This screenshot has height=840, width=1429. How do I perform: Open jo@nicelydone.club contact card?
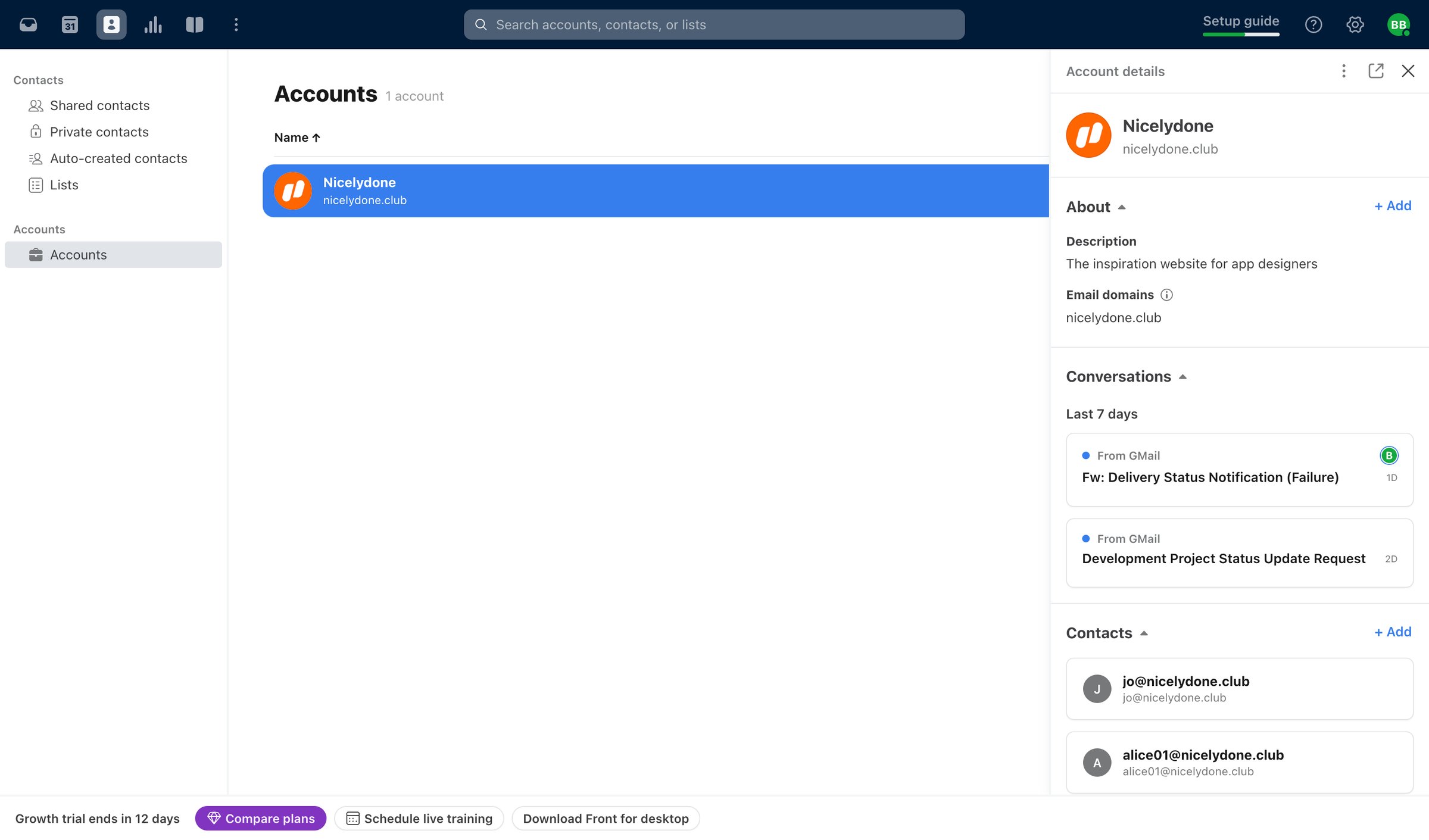[x=1240, y=689]
